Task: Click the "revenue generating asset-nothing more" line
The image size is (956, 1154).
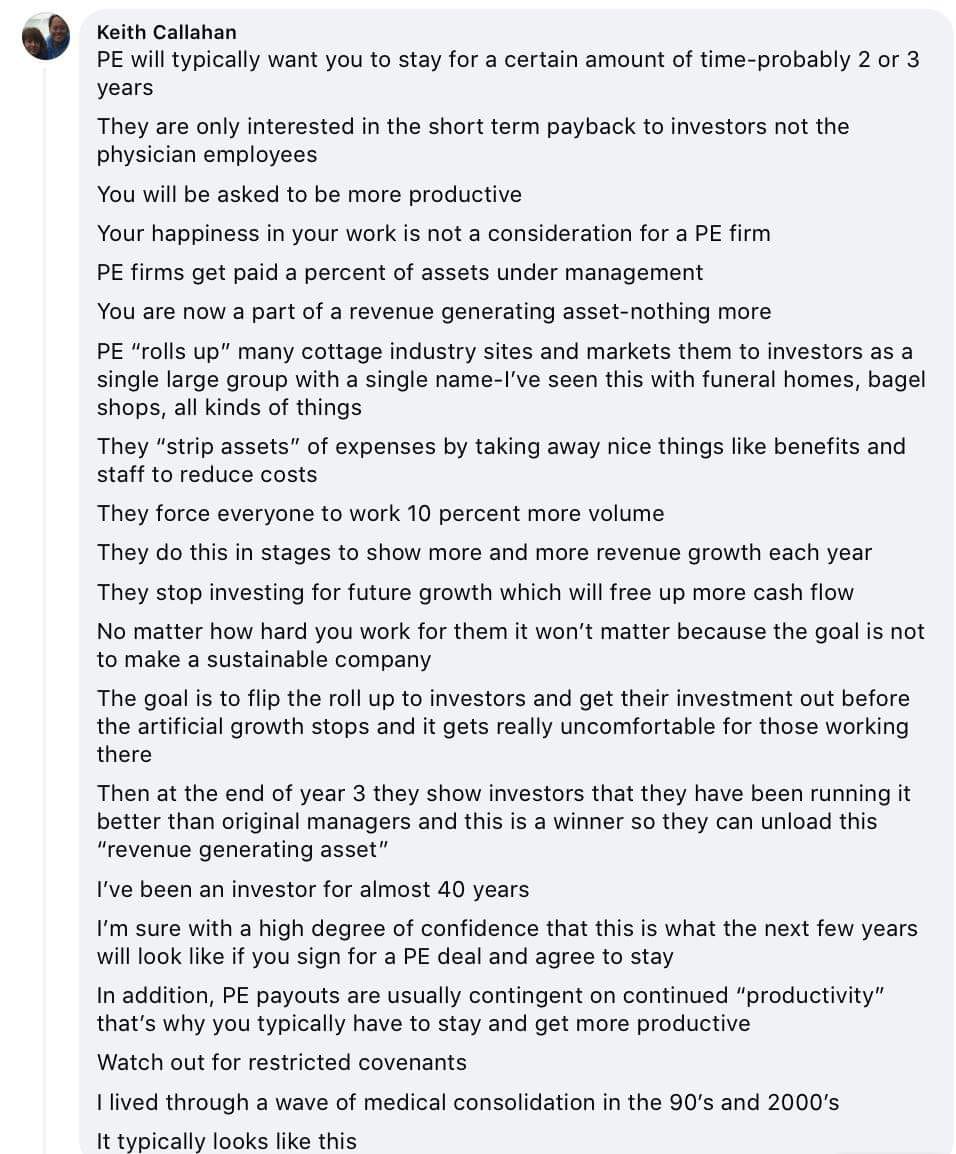Action: click(433, 311)
